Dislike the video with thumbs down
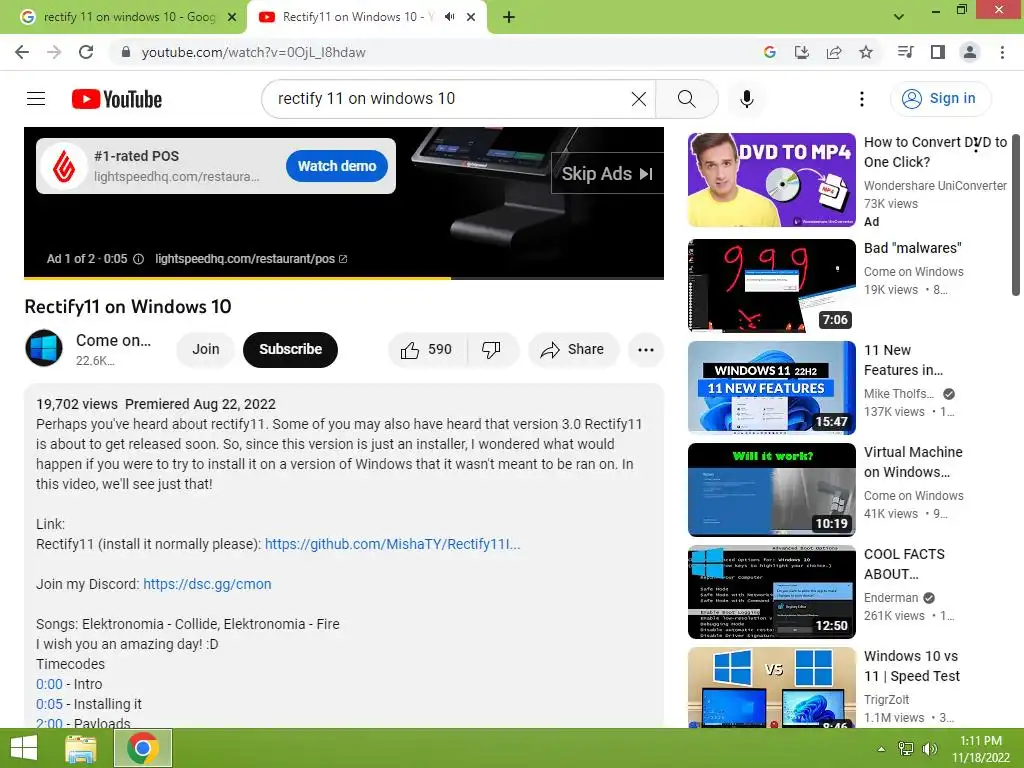Screen dimensions: 1024x768 coord(491,350)
